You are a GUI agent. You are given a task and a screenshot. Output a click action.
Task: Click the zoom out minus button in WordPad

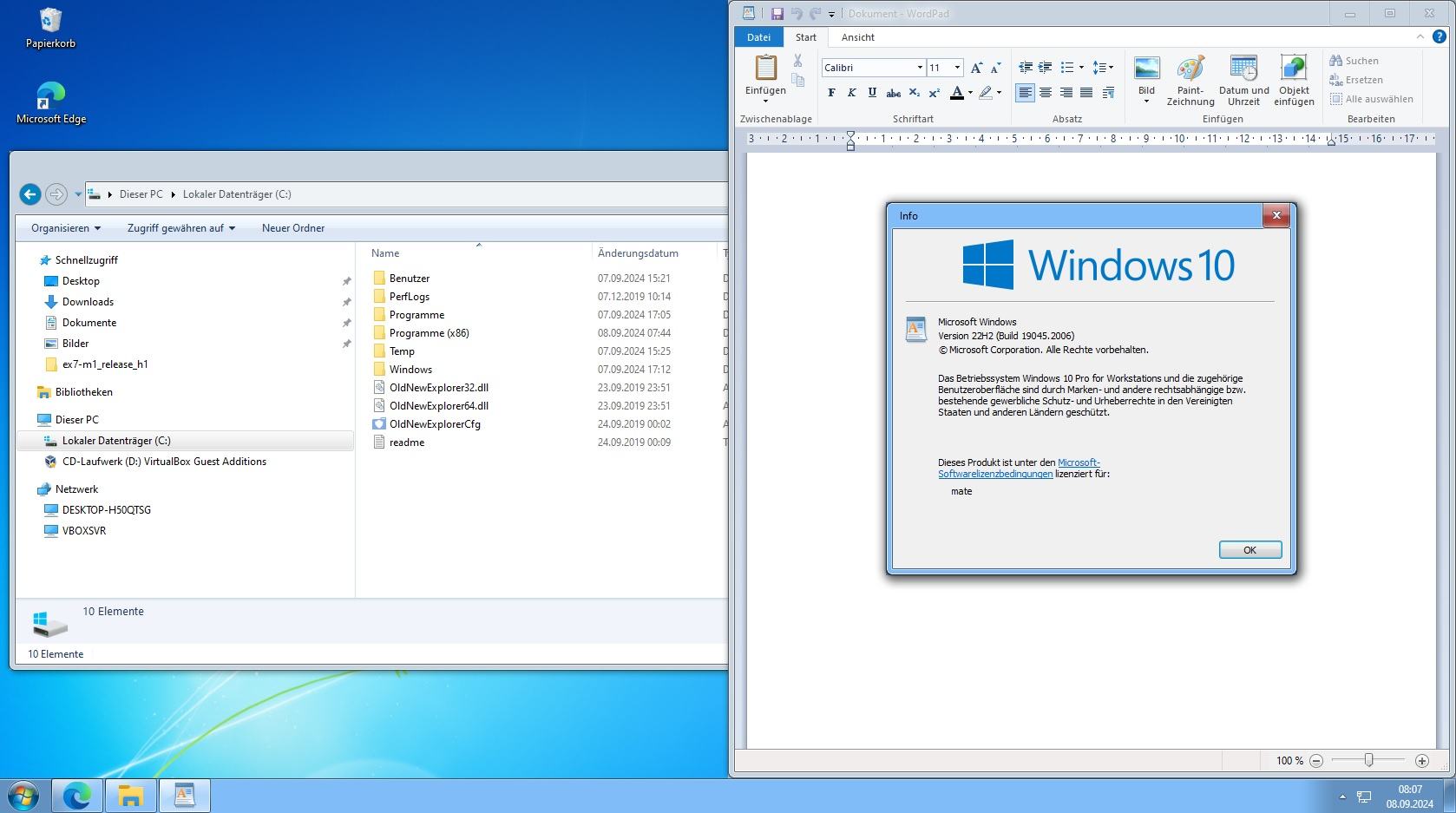pyautogui.click(x=1316, y=761)
